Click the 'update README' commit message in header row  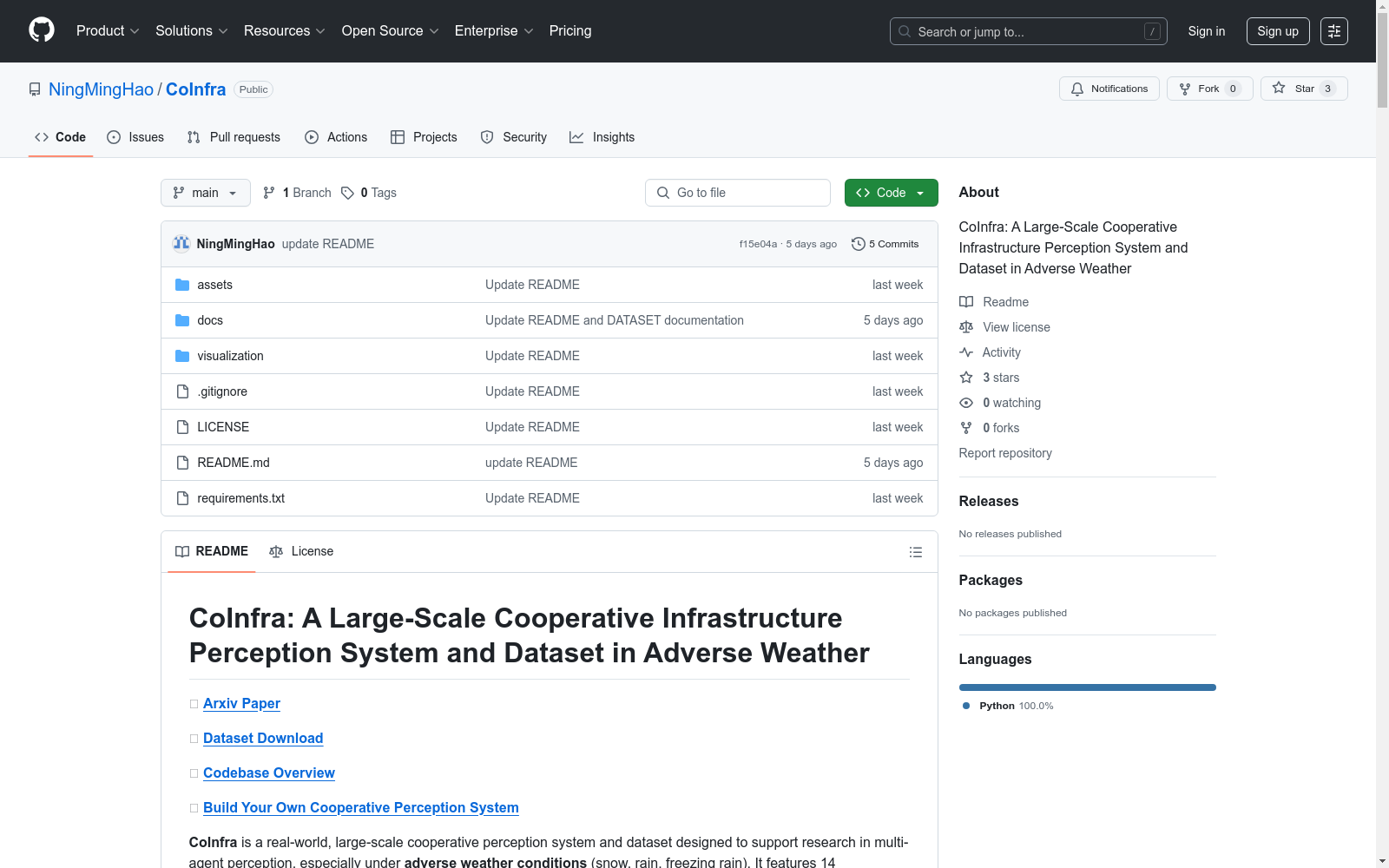[328, 244]
